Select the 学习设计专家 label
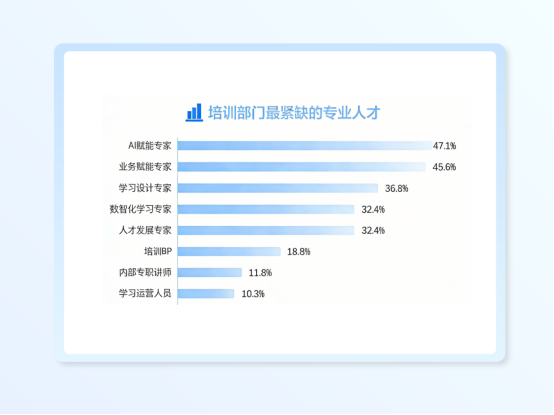The width and height of the screenshot is (554, 415). (145, 188)
